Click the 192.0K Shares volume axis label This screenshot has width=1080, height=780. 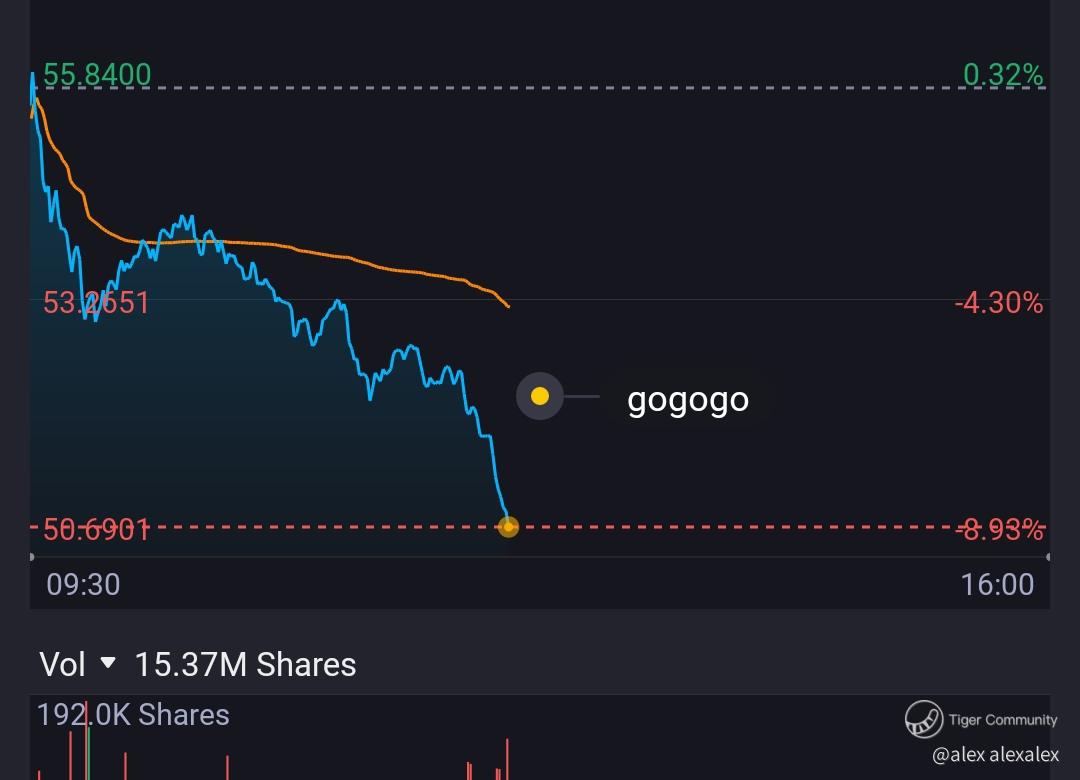[x=133, y=715]
